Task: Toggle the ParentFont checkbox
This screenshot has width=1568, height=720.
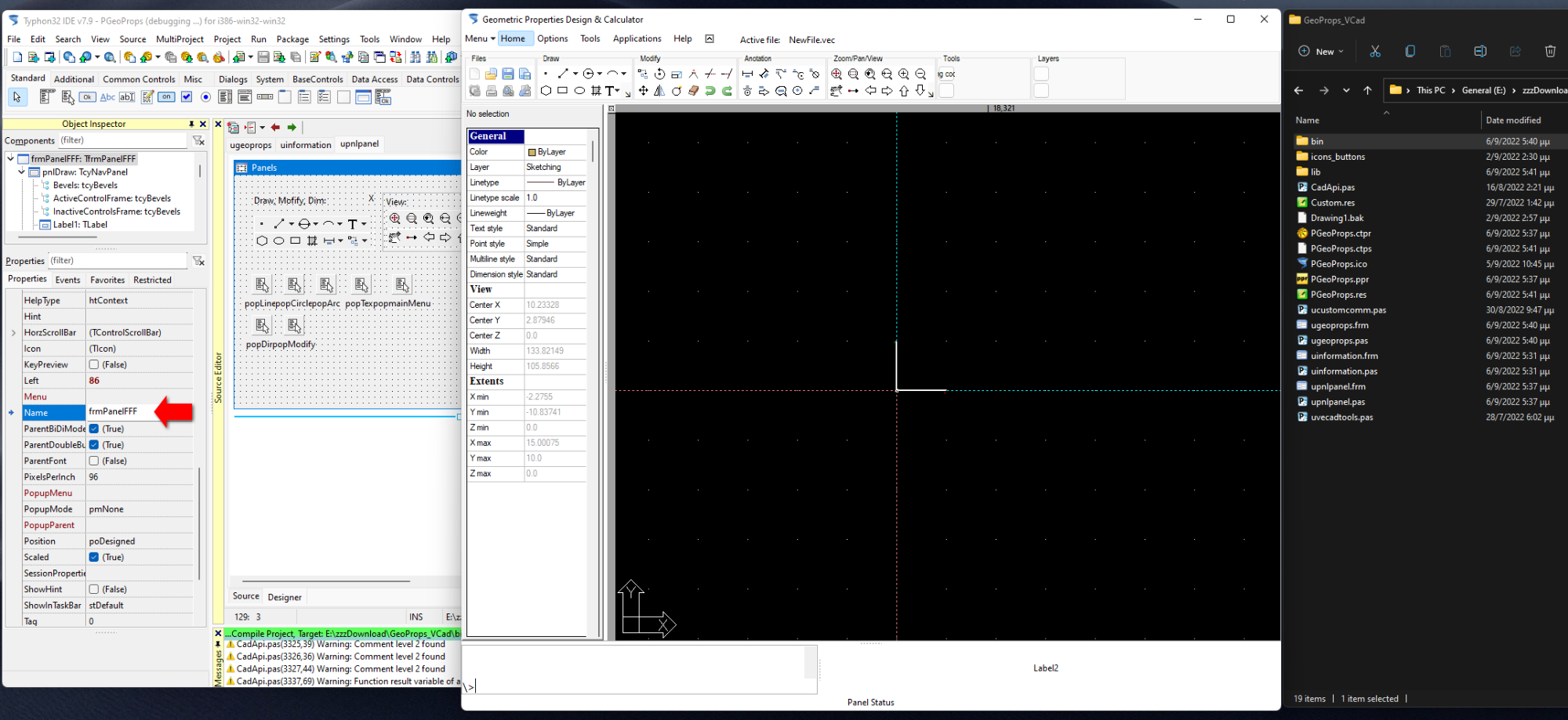Action: (94, 461)
